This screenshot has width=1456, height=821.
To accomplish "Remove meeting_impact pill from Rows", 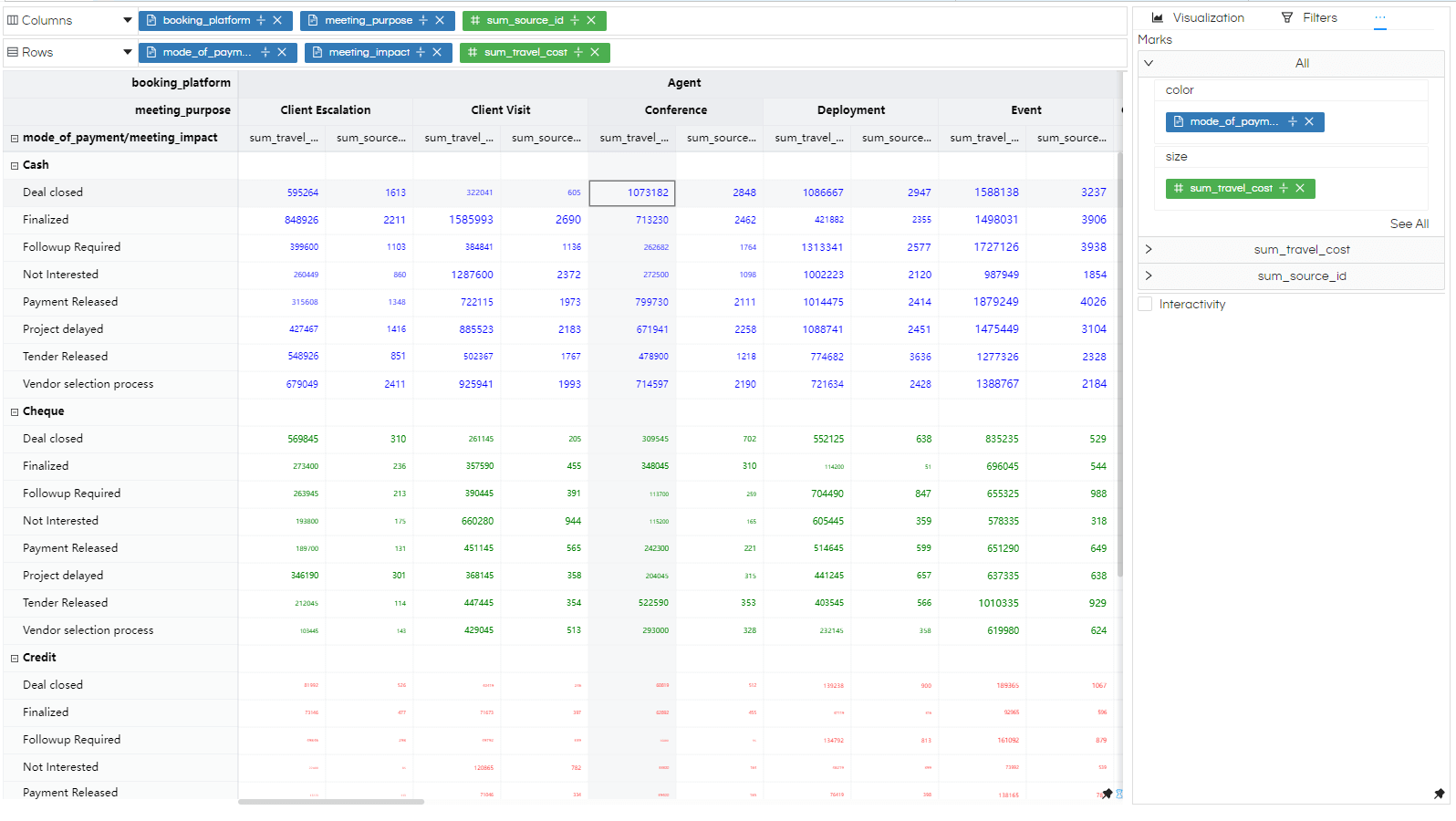I will (437, 52).
